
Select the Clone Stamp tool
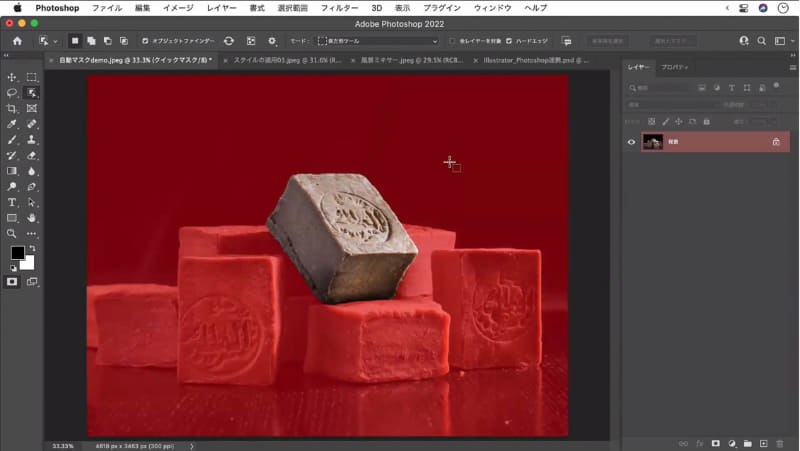point(32,140)
